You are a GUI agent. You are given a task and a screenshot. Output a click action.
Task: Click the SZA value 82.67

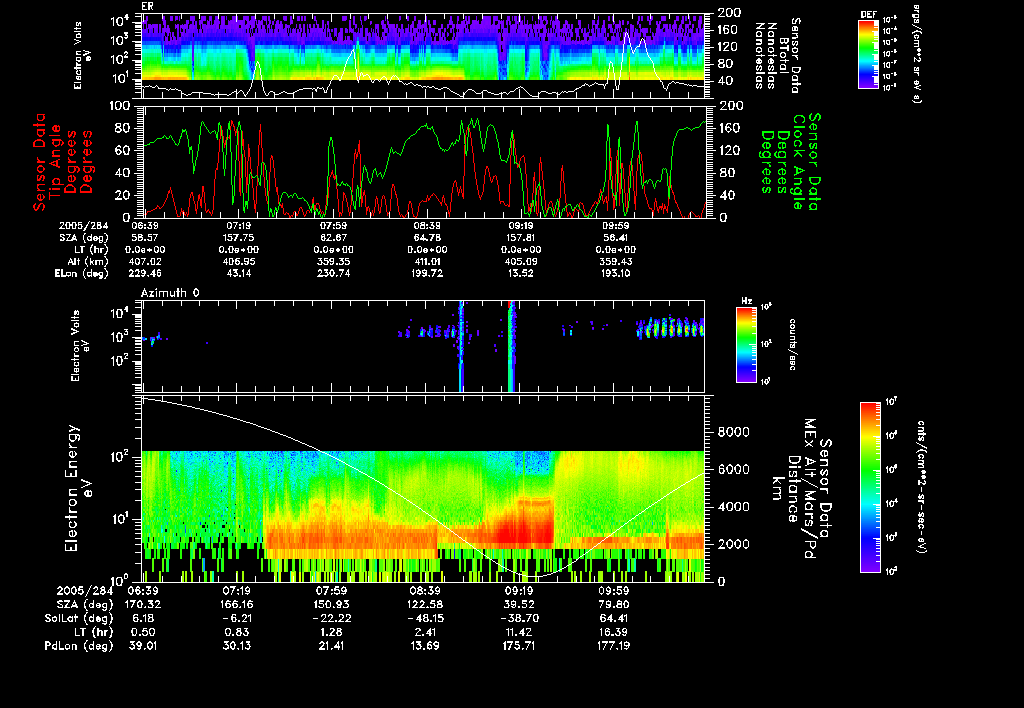tap(333, 238)
